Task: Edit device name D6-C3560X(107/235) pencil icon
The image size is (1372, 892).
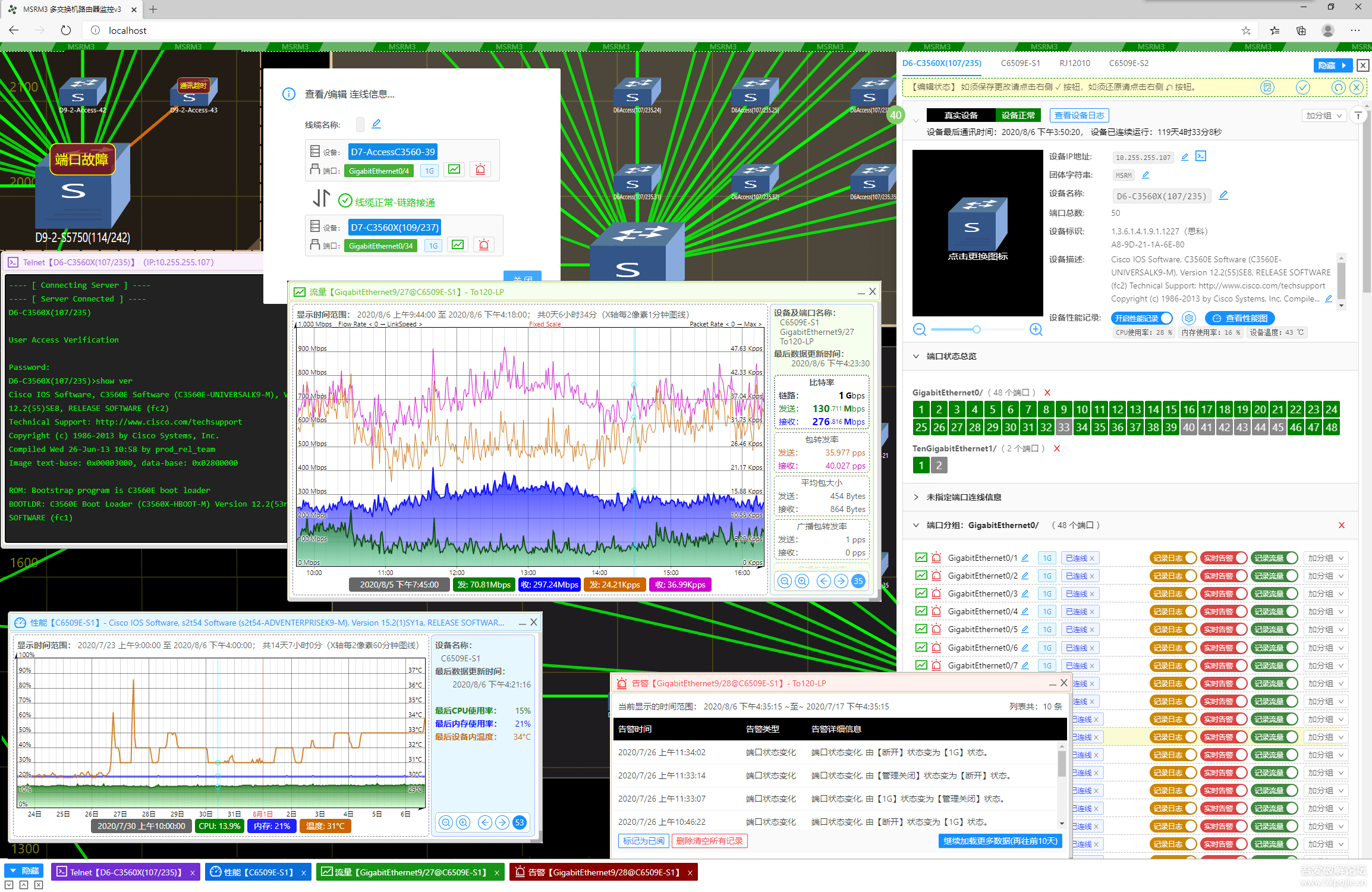Action: (1223, 195)
